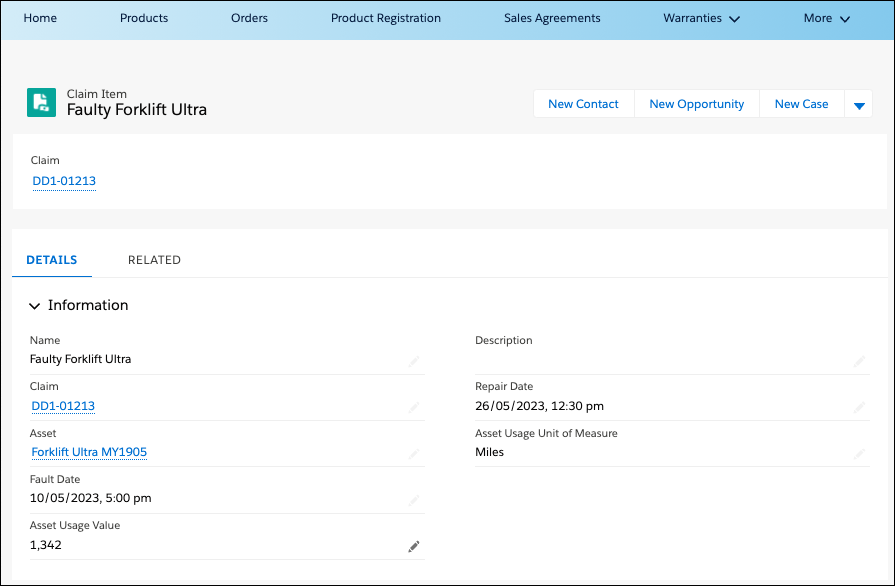Open the Forklift Ultra MY1905 asset link
The width and height of the screenshot is (895, 586).
(x=88, y=452)
